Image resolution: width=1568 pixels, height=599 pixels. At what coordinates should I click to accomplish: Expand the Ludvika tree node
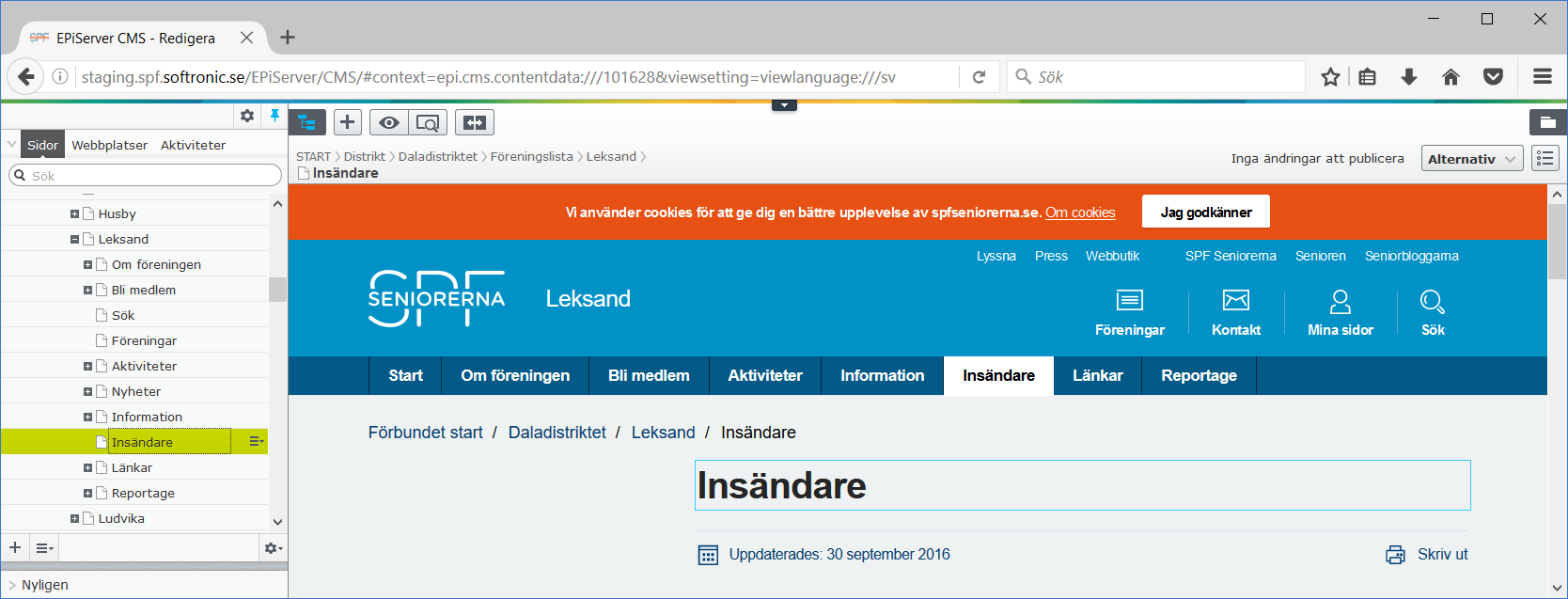[75, 519]
